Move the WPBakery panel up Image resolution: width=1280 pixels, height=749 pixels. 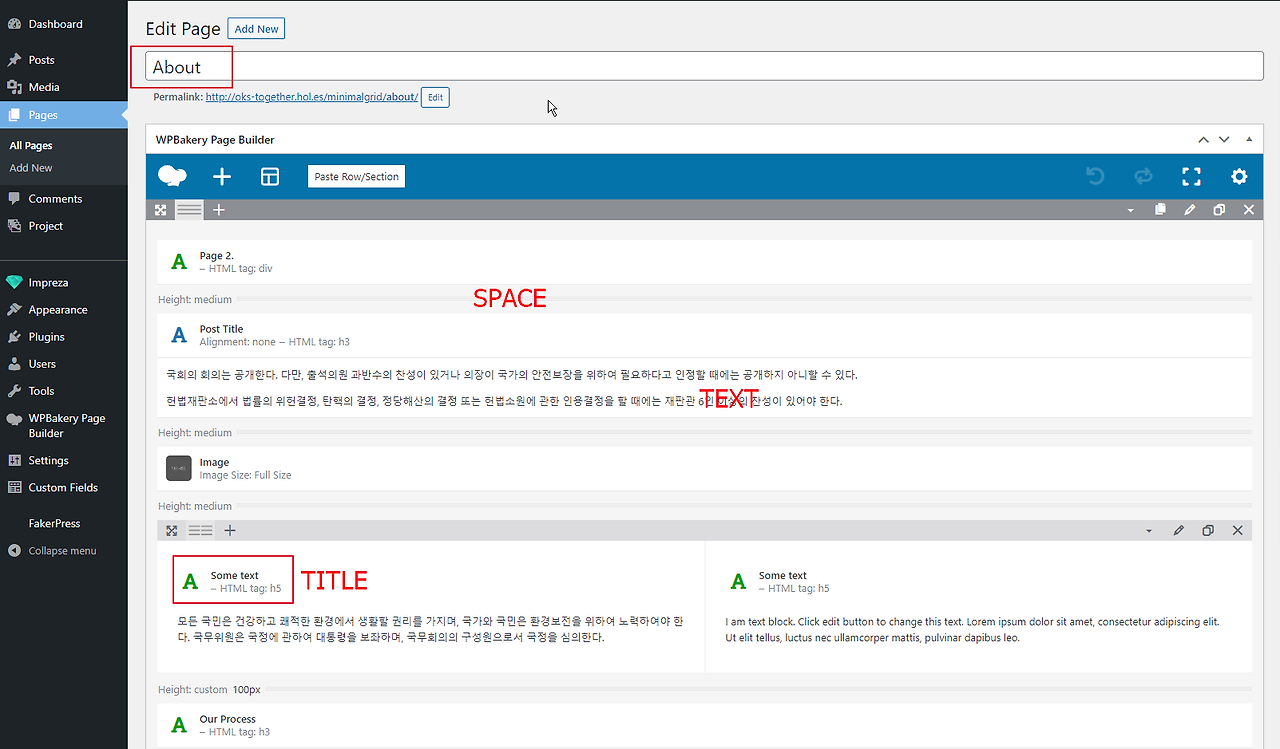click(1204, 140)
